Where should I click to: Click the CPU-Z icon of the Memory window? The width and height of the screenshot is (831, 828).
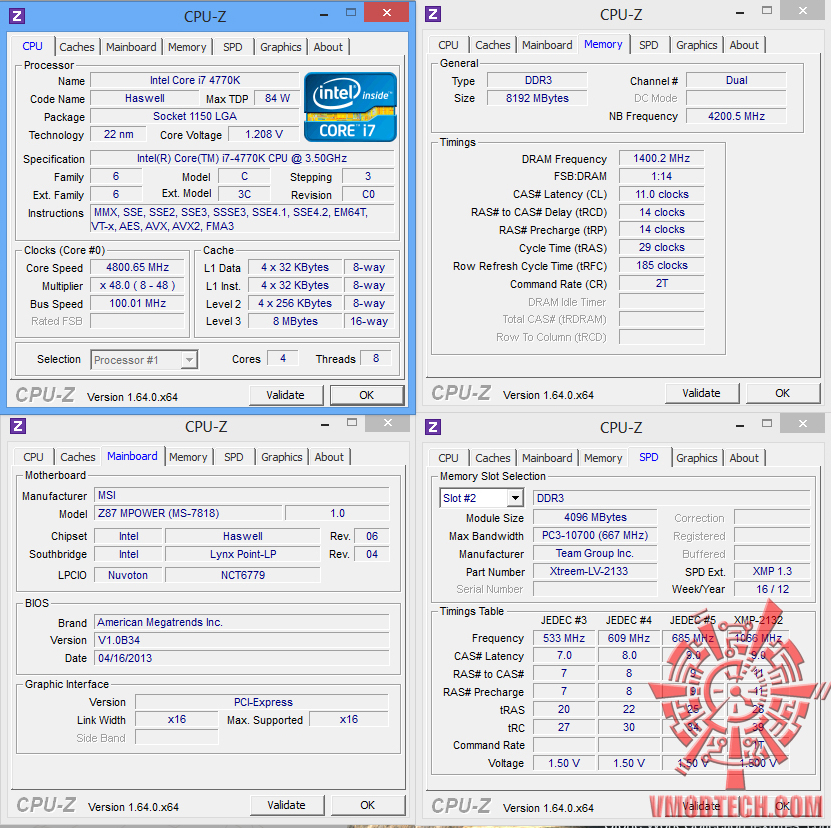tap(433, 14)
